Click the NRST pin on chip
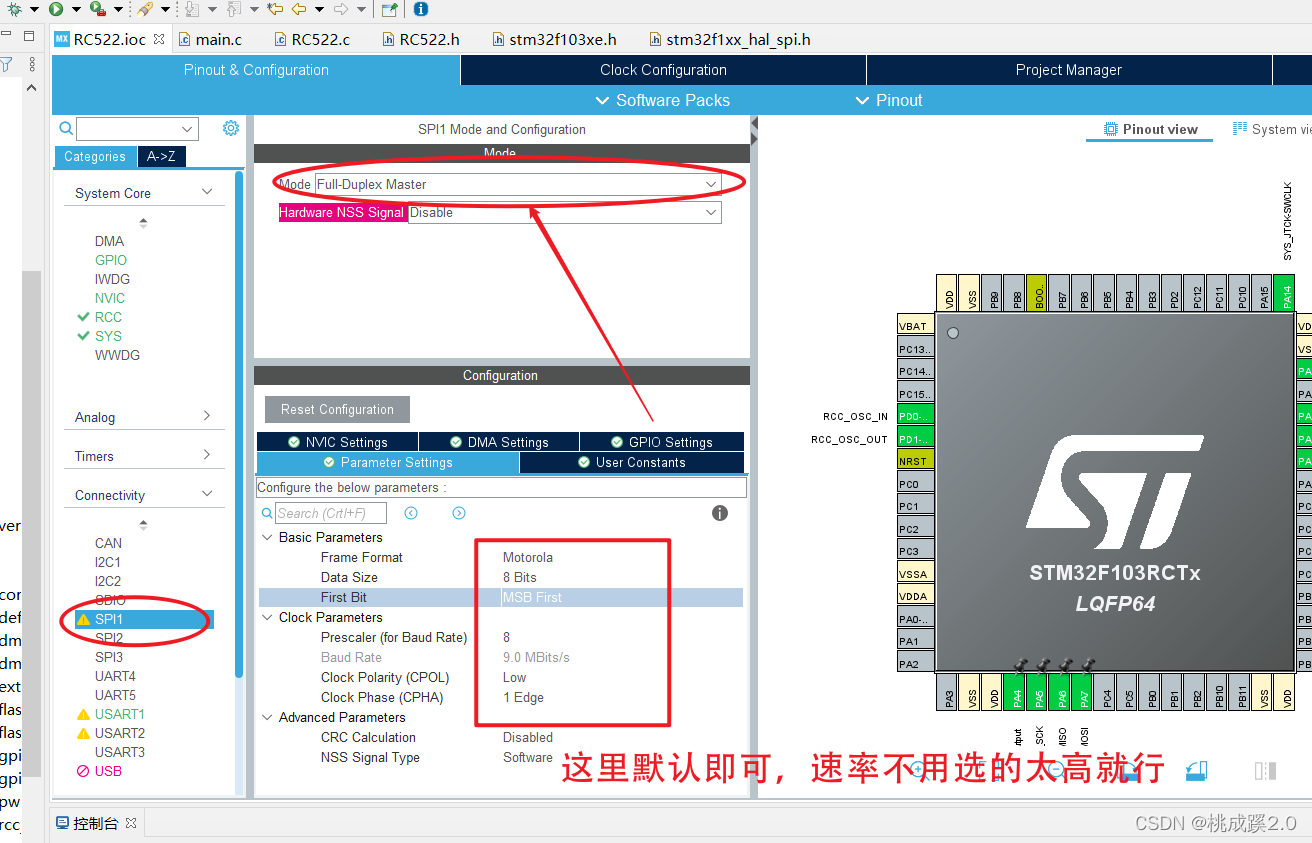 pyautogui.click(x=915, y=461)
